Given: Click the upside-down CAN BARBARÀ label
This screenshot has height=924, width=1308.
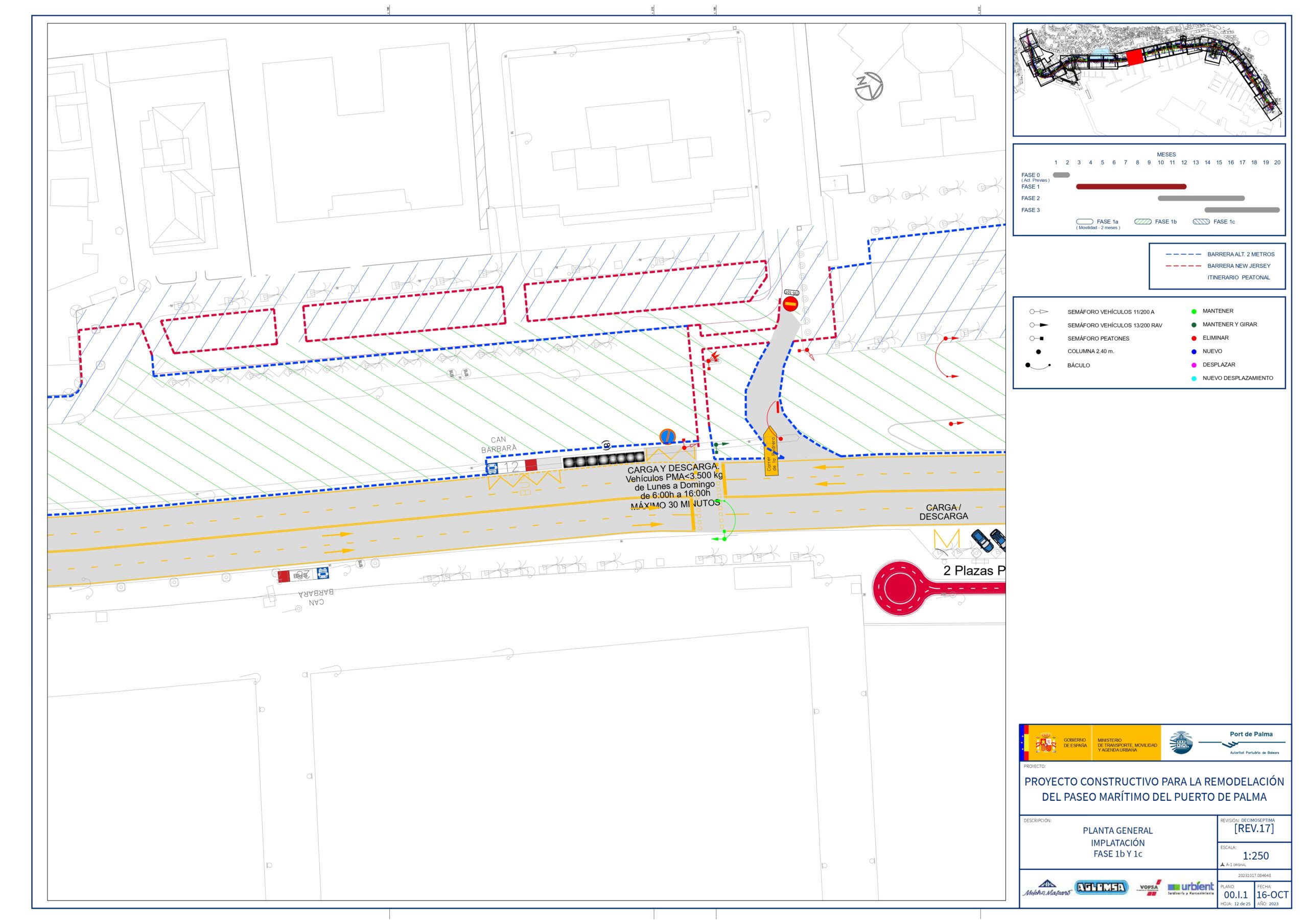Looking at the screenshot, I should [316, 597].
